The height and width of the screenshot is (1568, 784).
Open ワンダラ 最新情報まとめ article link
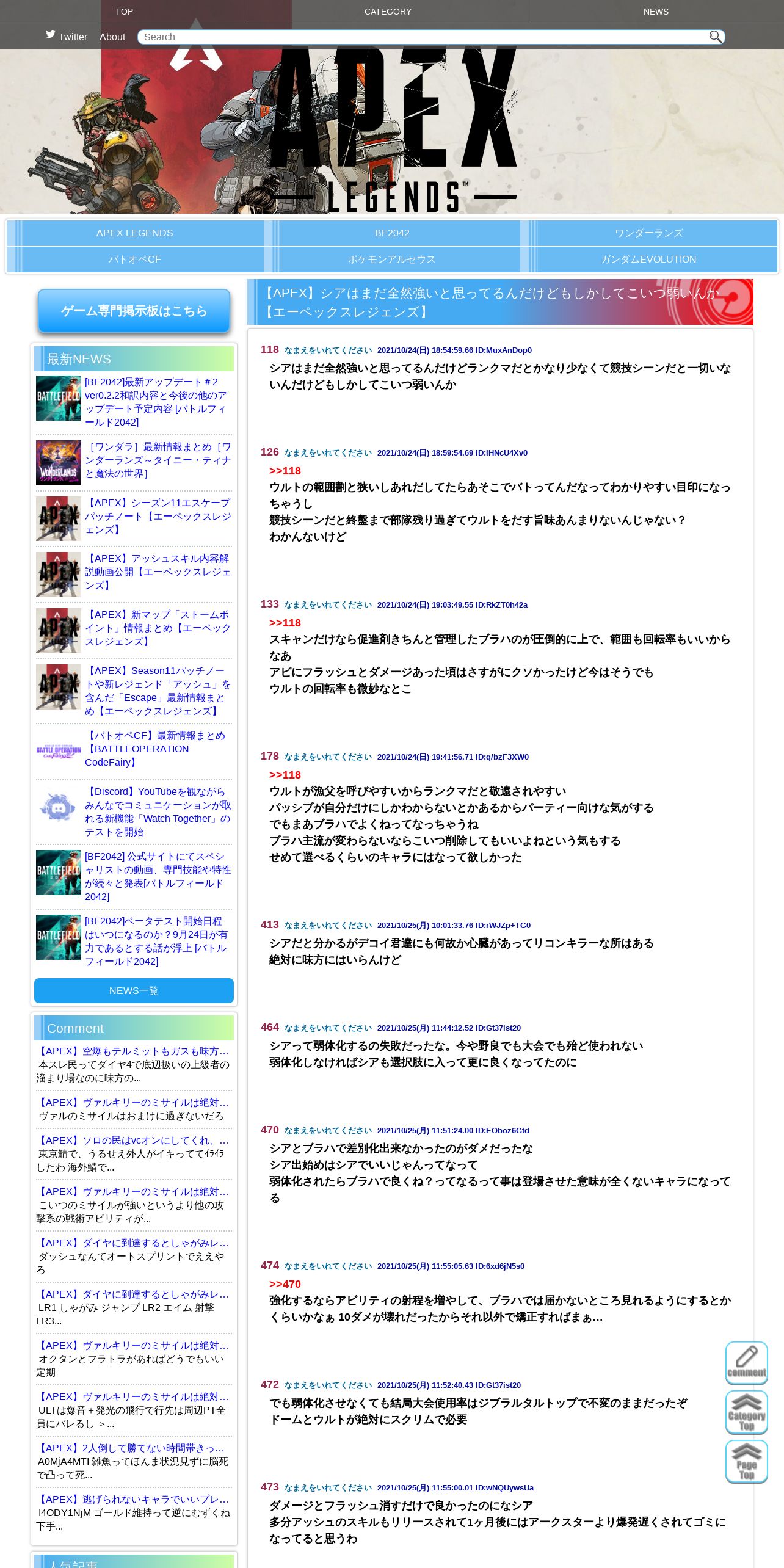pos(158,460)
